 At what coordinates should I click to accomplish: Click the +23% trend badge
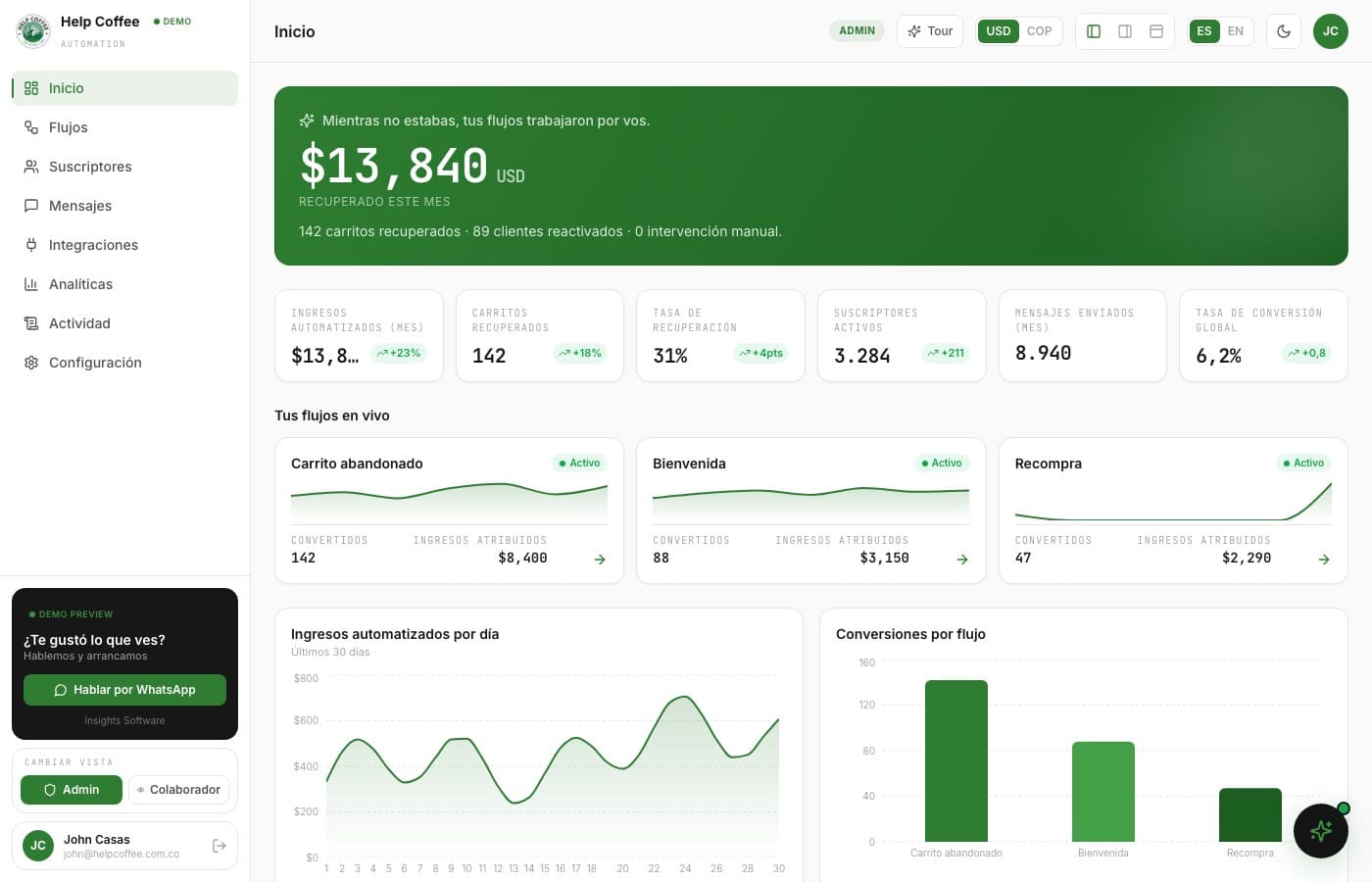tap(398, 353)
